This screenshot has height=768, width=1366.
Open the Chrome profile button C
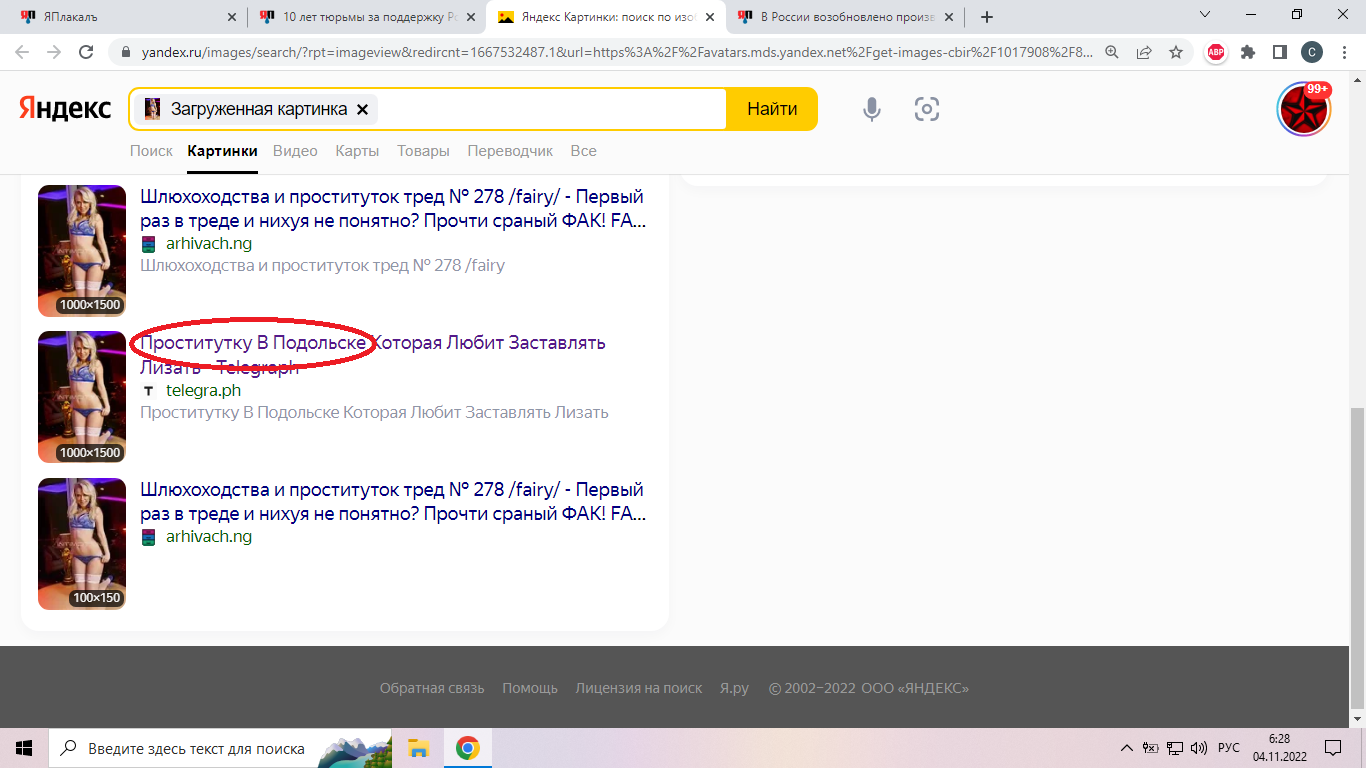1311,53
